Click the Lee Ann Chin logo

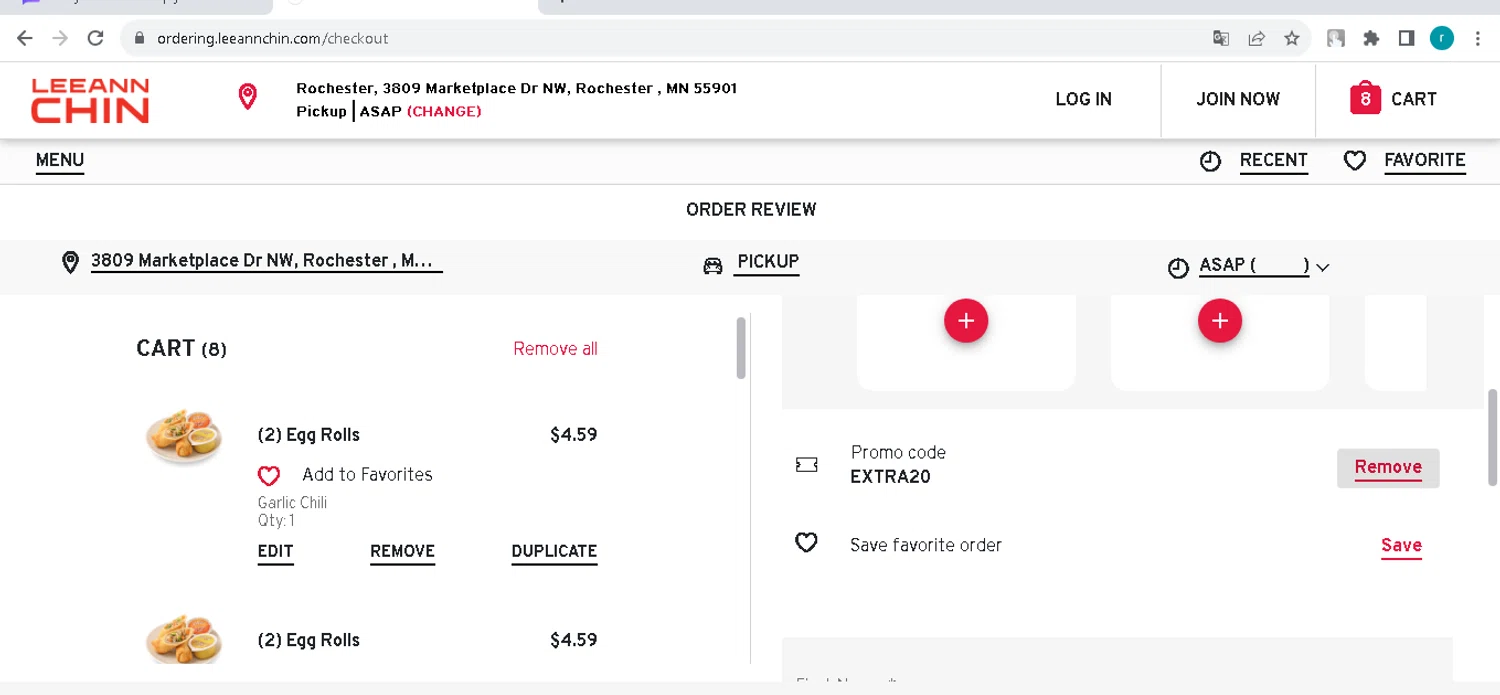(90, 100)
